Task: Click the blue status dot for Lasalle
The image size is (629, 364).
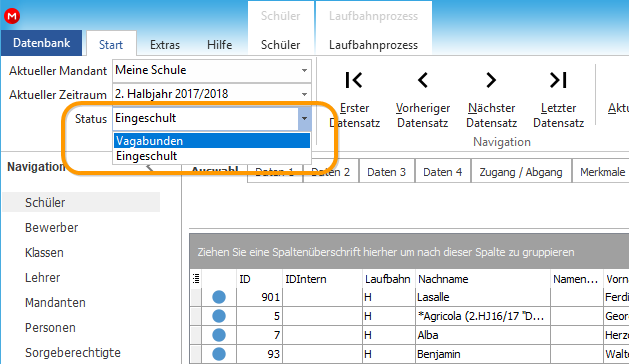Action: (219, 297)
